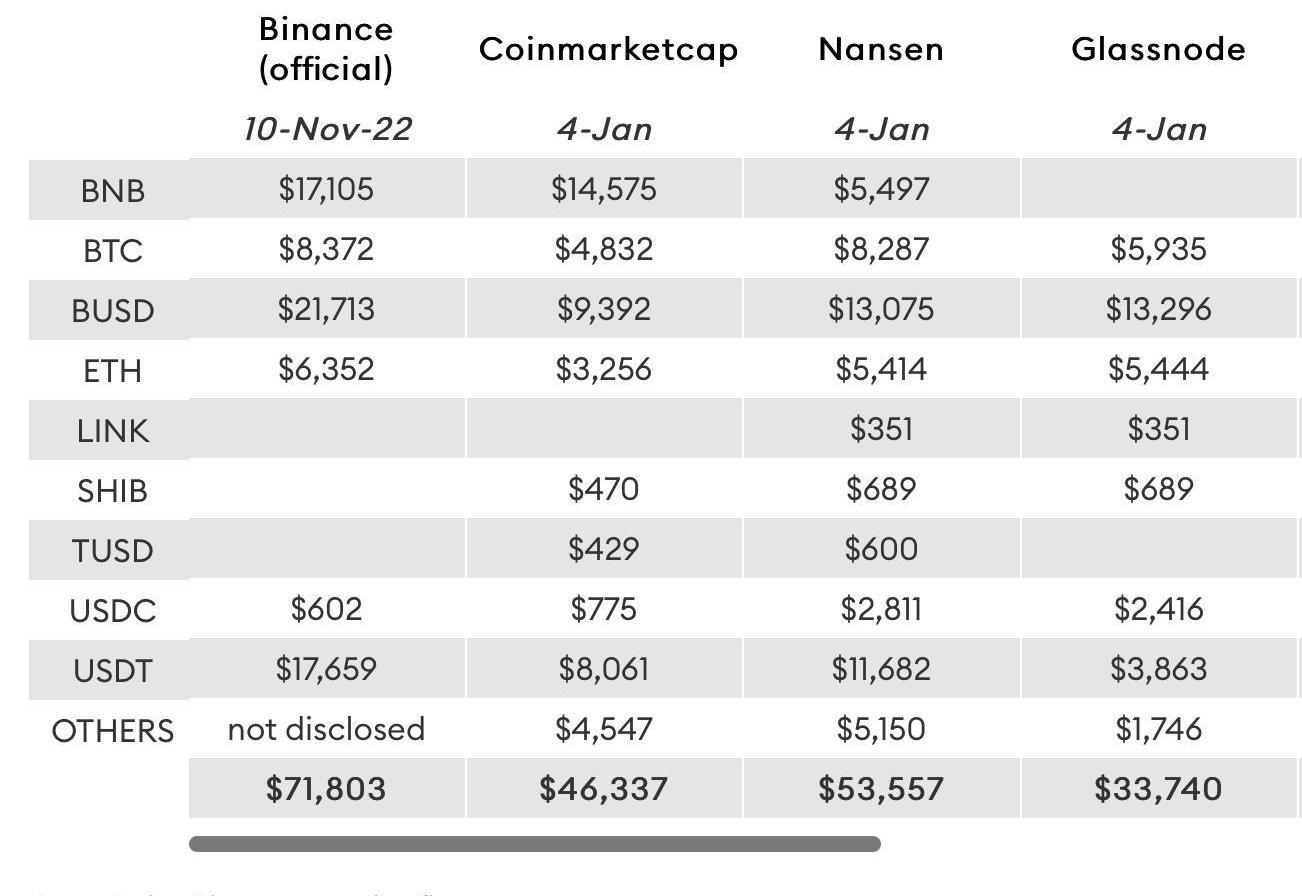The width and height of the screenshot is (1302, 896).
Task: Click the TUSD row label
Action: click(112, 550)
